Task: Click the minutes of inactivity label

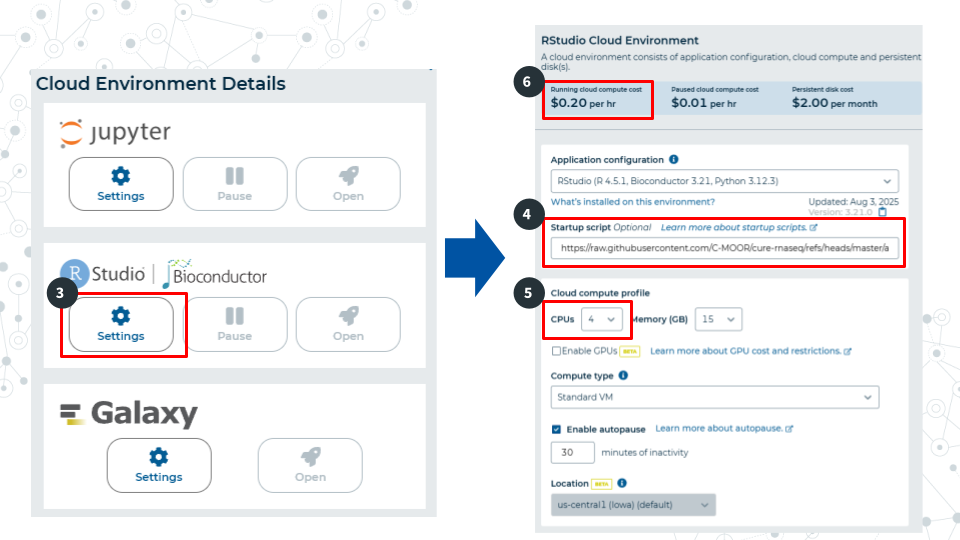Action: [x=645, y=452]
